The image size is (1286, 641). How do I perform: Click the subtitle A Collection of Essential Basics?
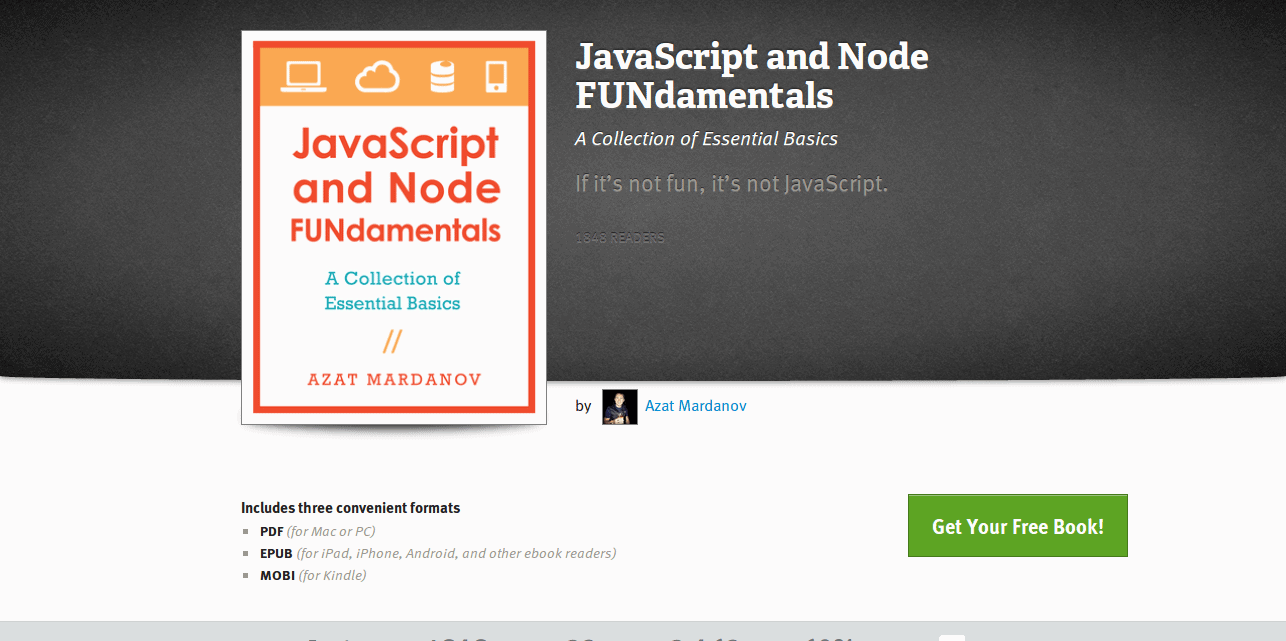pyautogui.click(x=706, y=139)
